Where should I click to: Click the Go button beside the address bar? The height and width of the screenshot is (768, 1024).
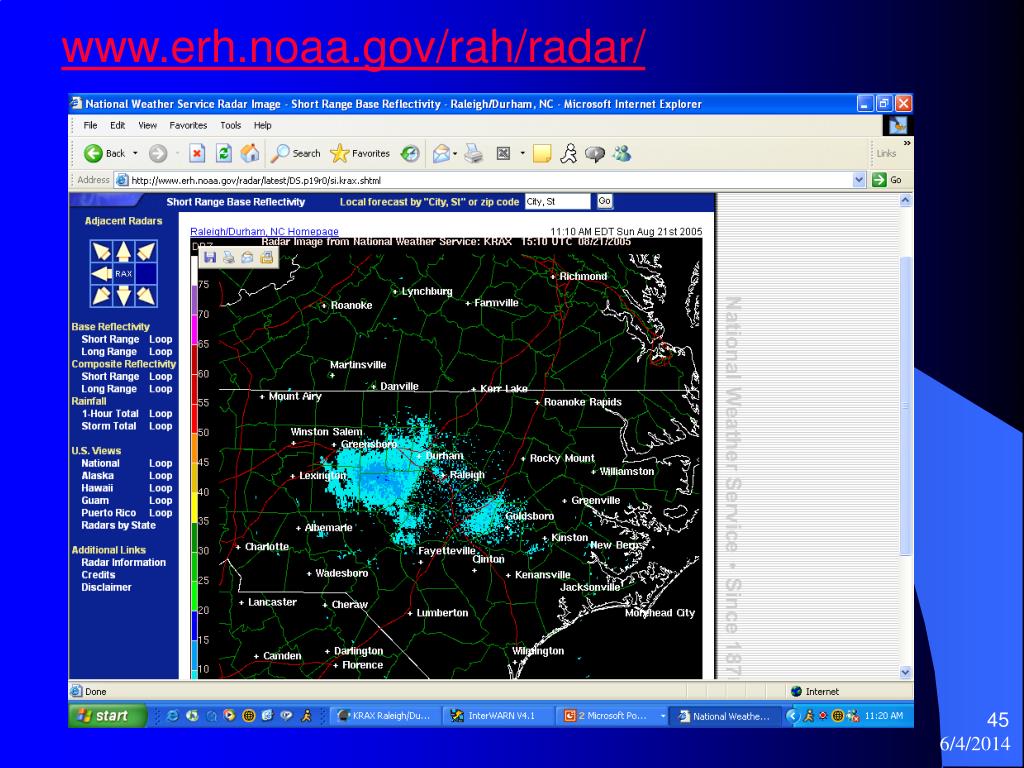[888, 180]
